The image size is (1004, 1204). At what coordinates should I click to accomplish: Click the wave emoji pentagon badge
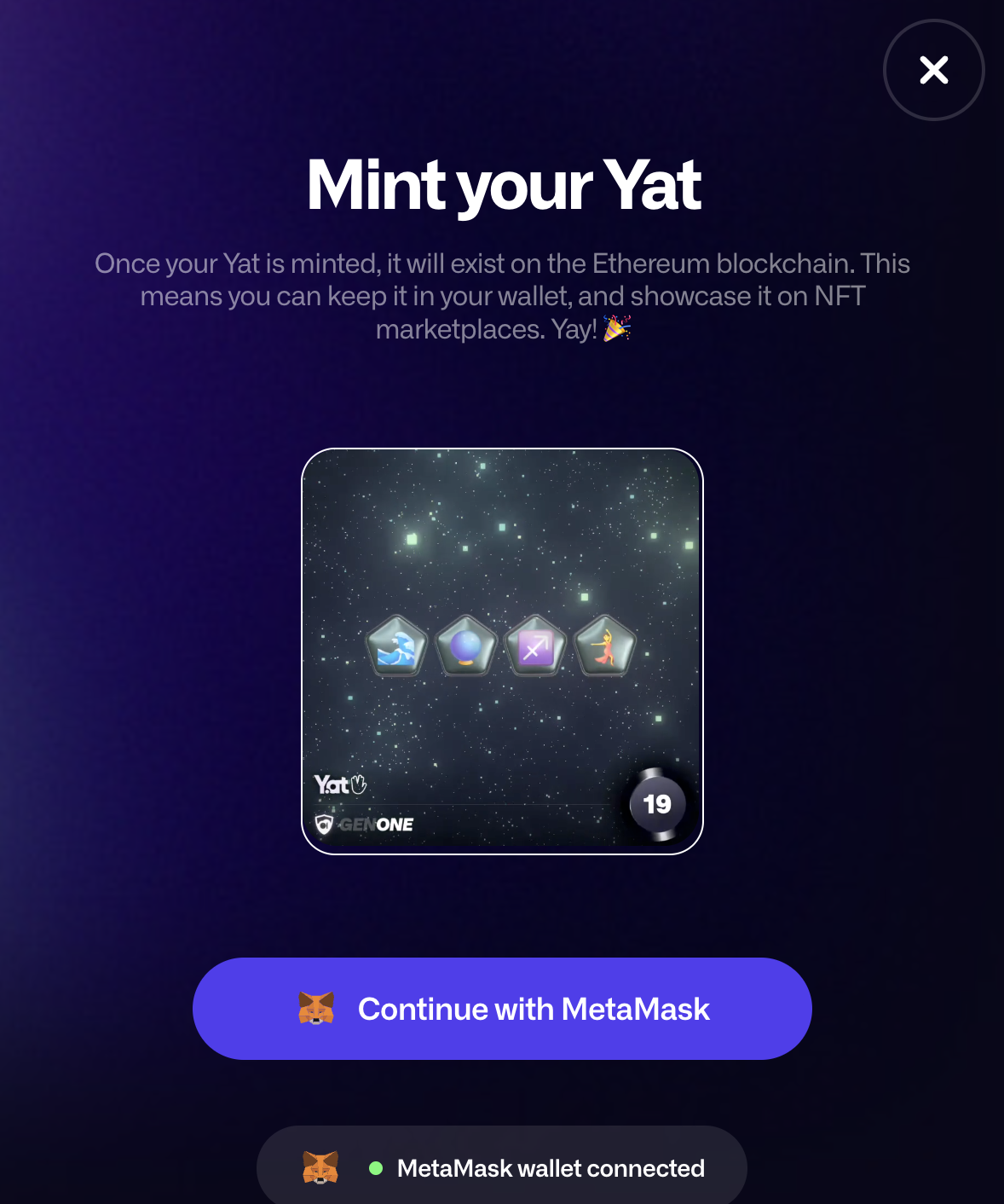(396, 646)
